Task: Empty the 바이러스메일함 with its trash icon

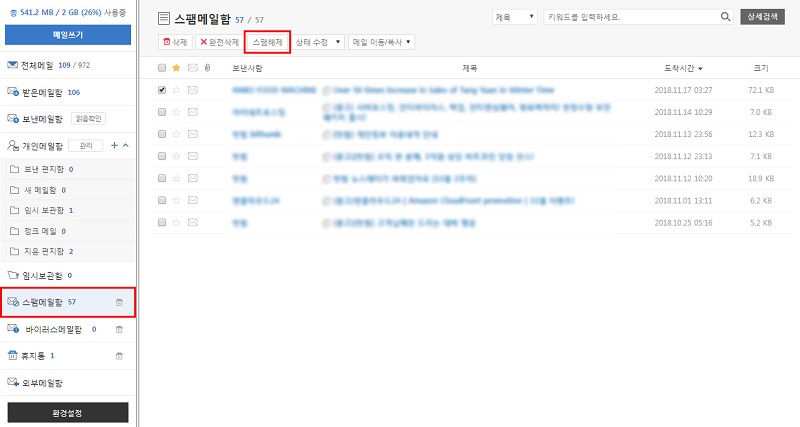Action: click(x=119, y=329)
